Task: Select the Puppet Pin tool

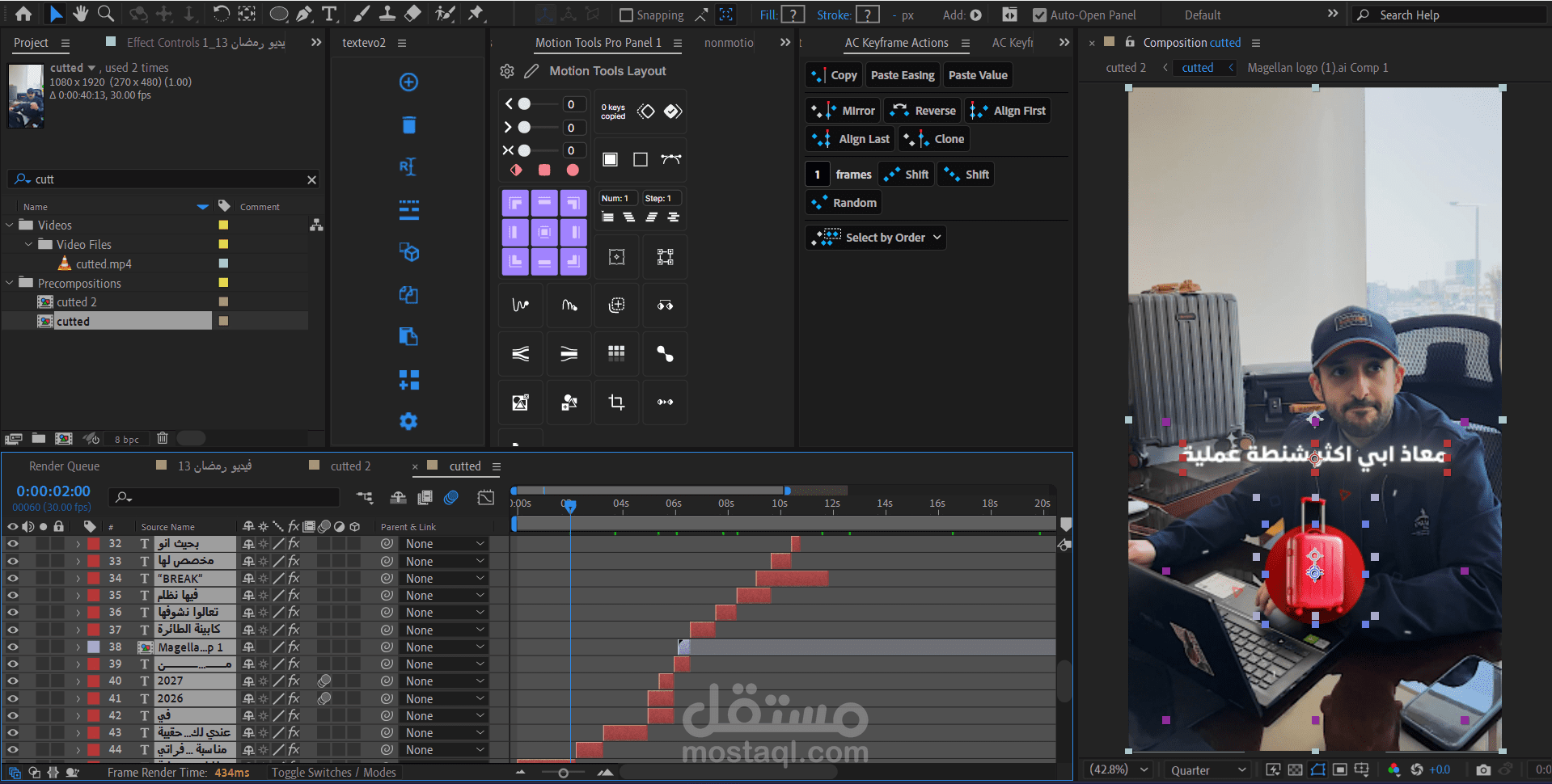Action: [x=476, y=14]
